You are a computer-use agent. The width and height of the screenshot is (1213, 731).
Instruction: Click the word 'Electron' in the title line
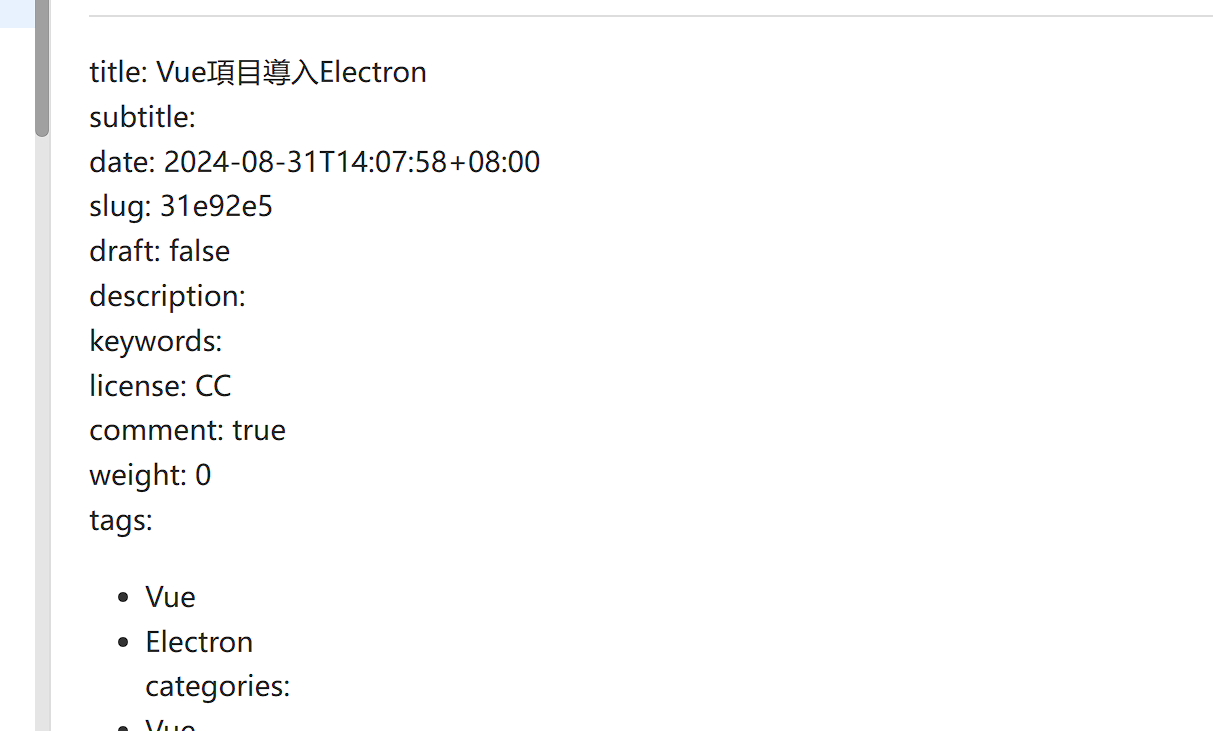point(373,72)
